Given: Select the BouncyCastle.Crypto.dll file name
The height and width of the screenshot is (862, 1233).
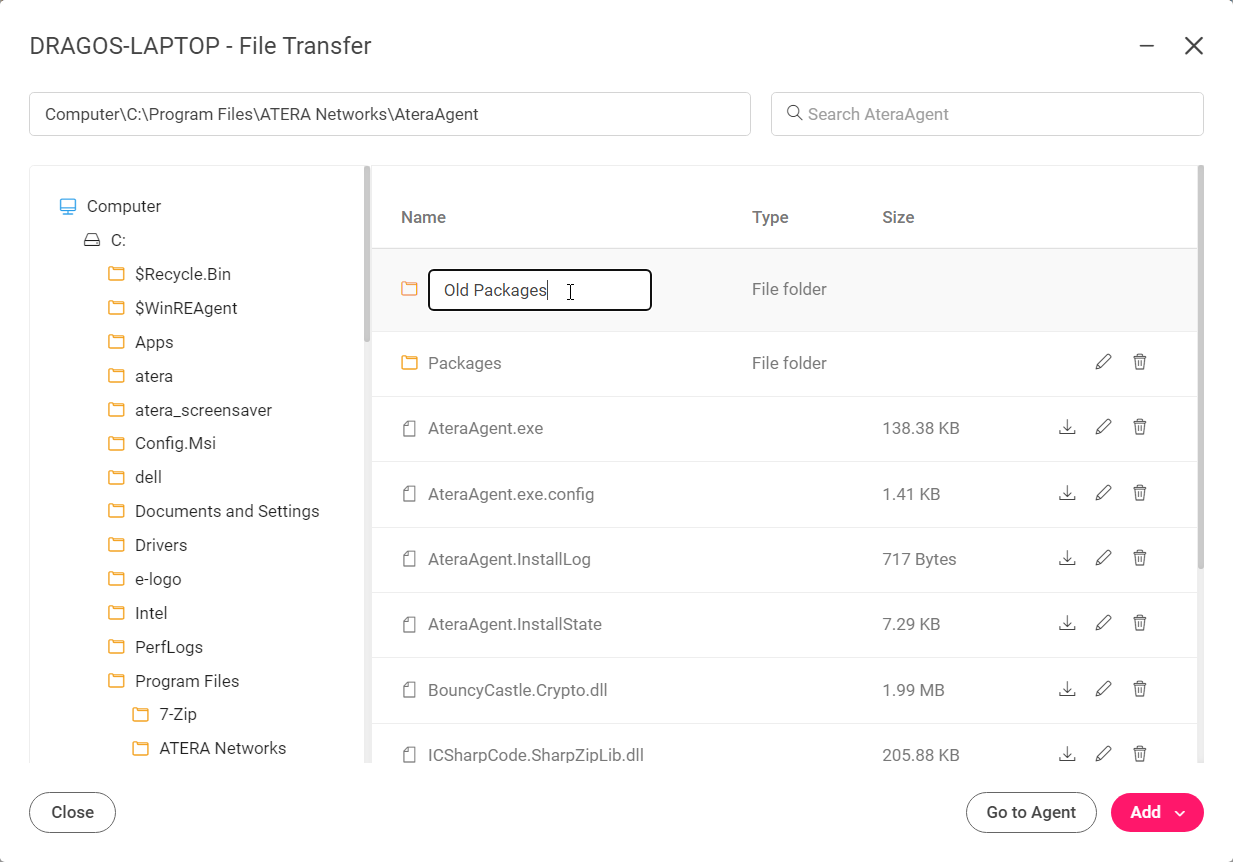Looking at the screenshot, I should (x=518, y=690).
